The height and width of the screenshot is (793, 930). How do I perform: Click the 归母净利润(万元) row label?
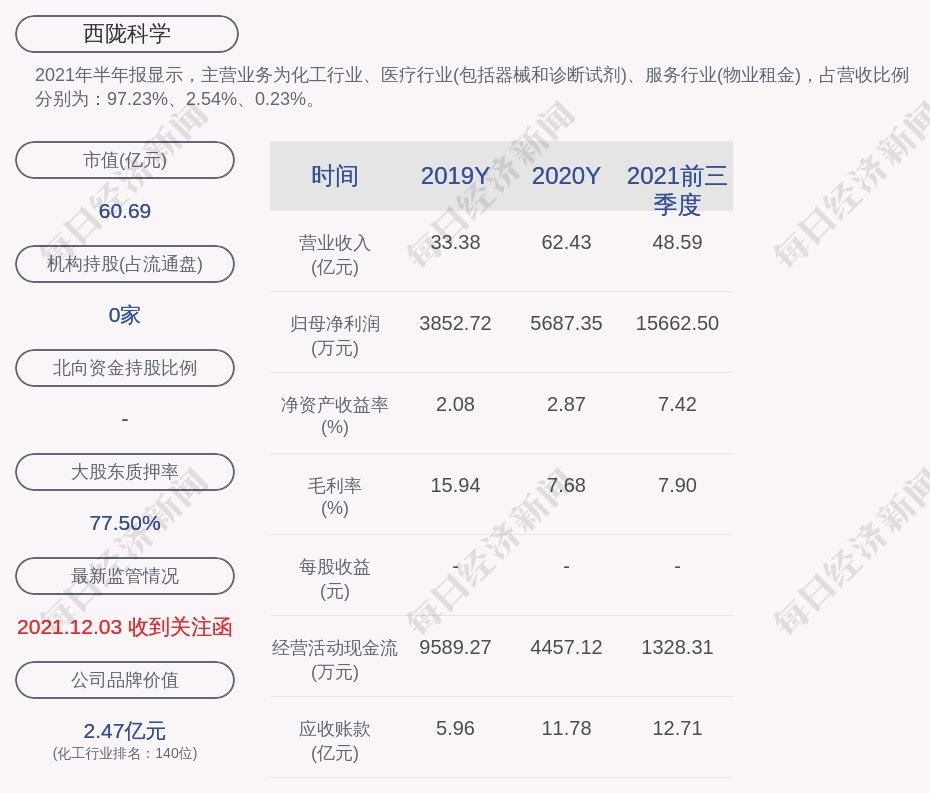tap(335, 336)
